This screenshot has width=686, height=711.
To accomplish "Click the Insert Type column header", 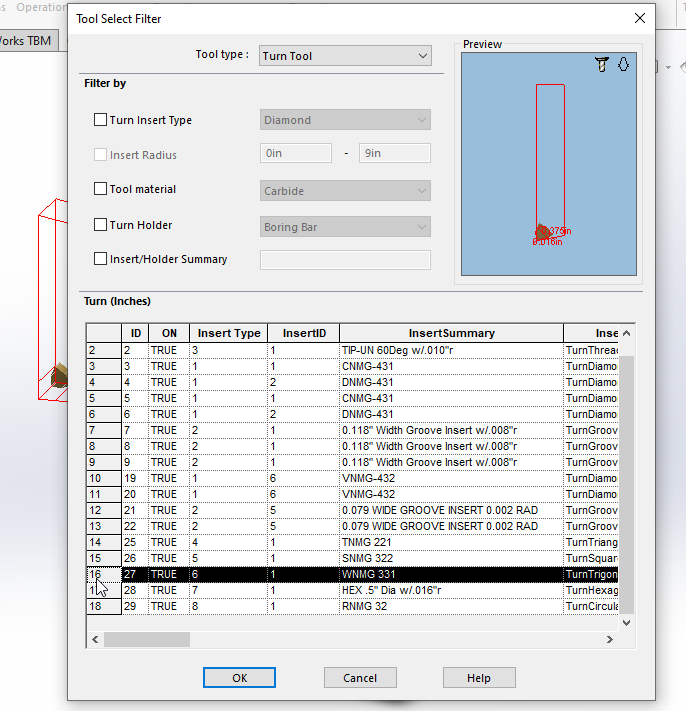I will pyautogui.click(x=229, y=333).
